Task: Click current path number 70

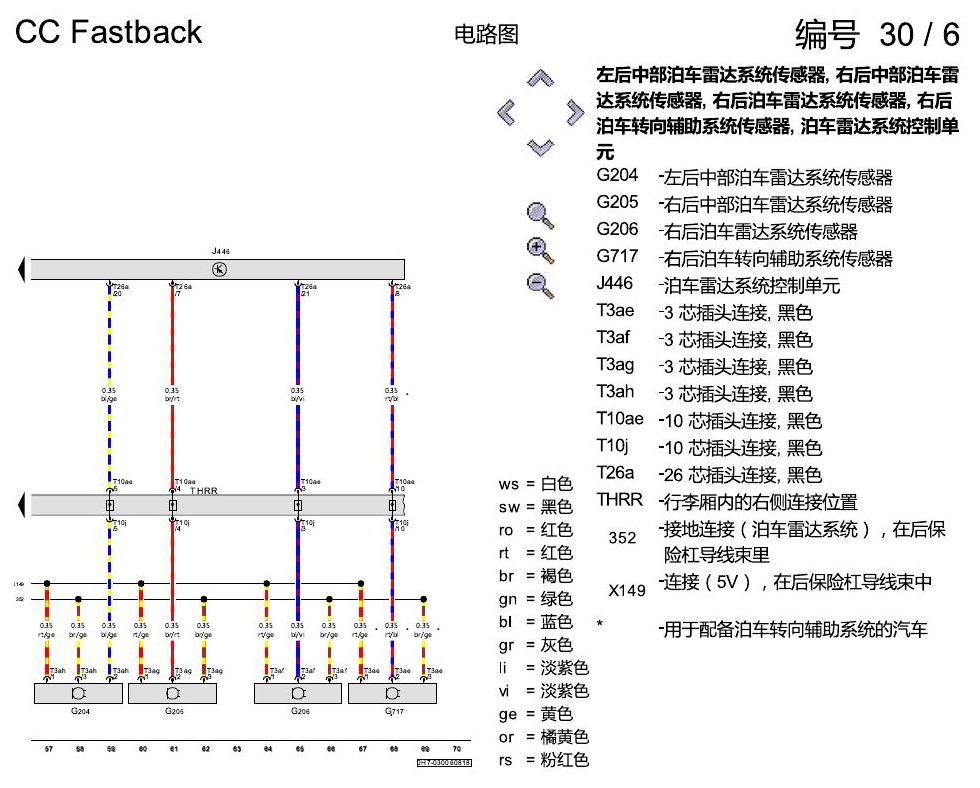Action: point(456,749)
